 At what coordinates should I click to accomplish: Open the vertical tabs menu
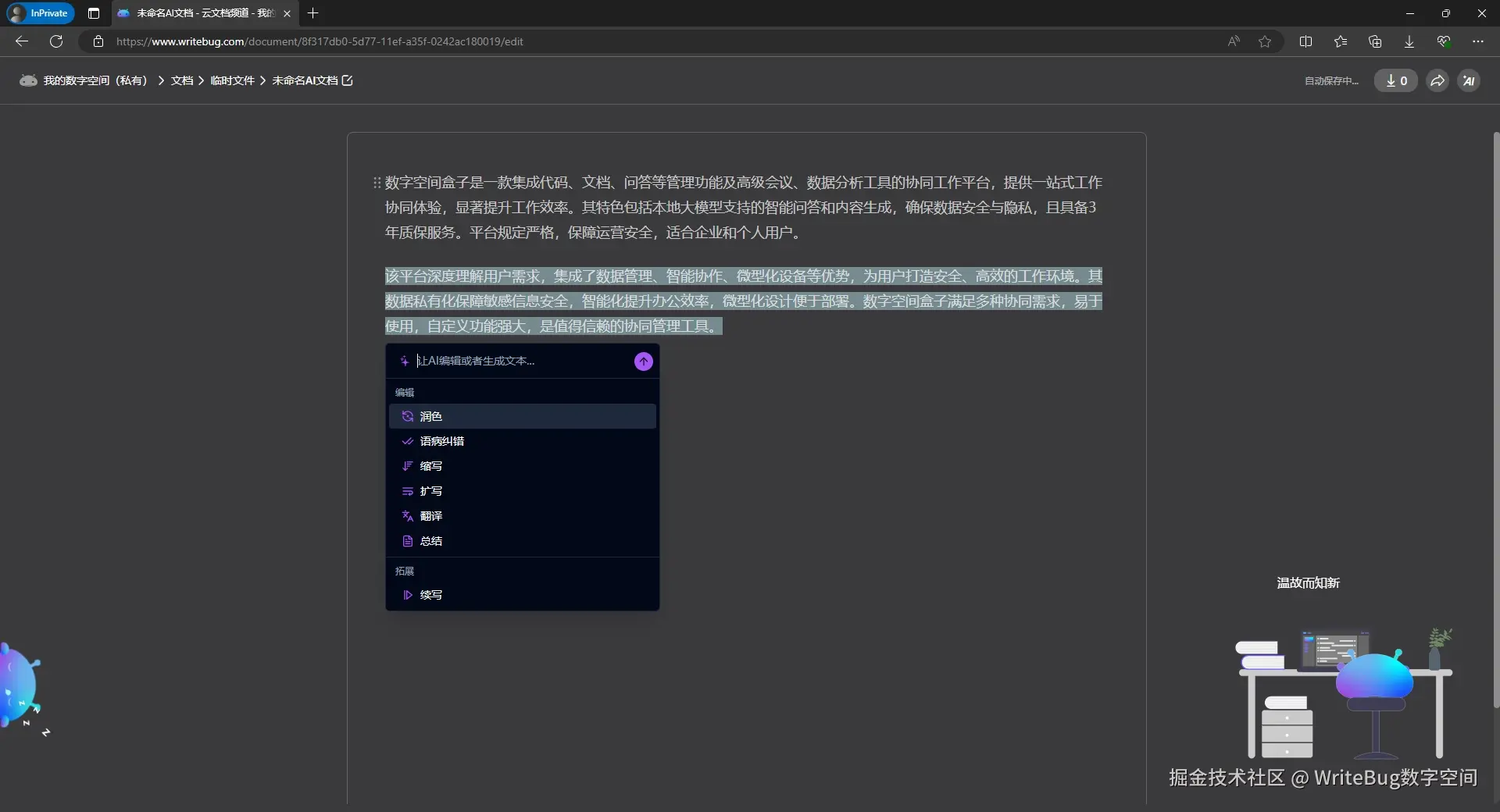pos(94,13)
